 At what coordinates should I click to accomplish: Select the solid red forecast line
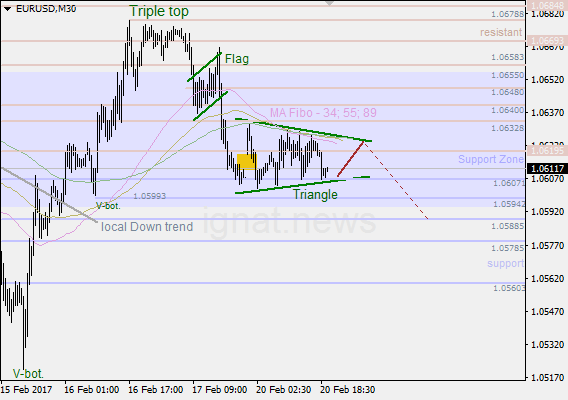pyautogui.click(x=350, y=159)
